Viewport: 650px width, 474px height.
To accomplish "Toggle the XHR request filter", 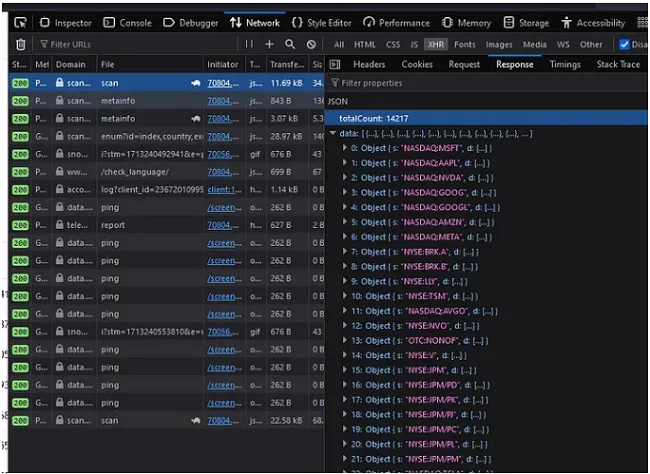I will click(x=436, y=44).
